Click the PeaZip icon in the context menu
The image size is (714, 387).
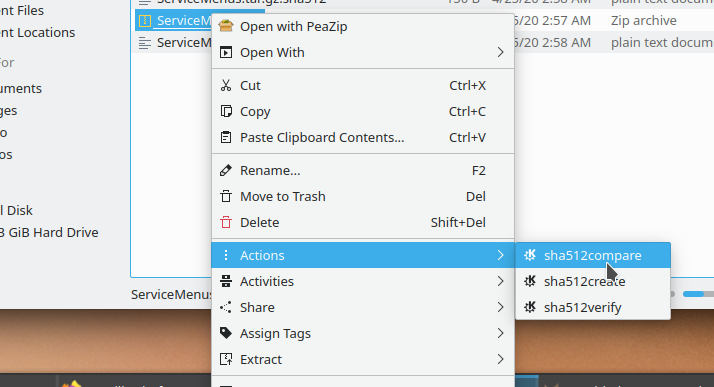point(226,26)
